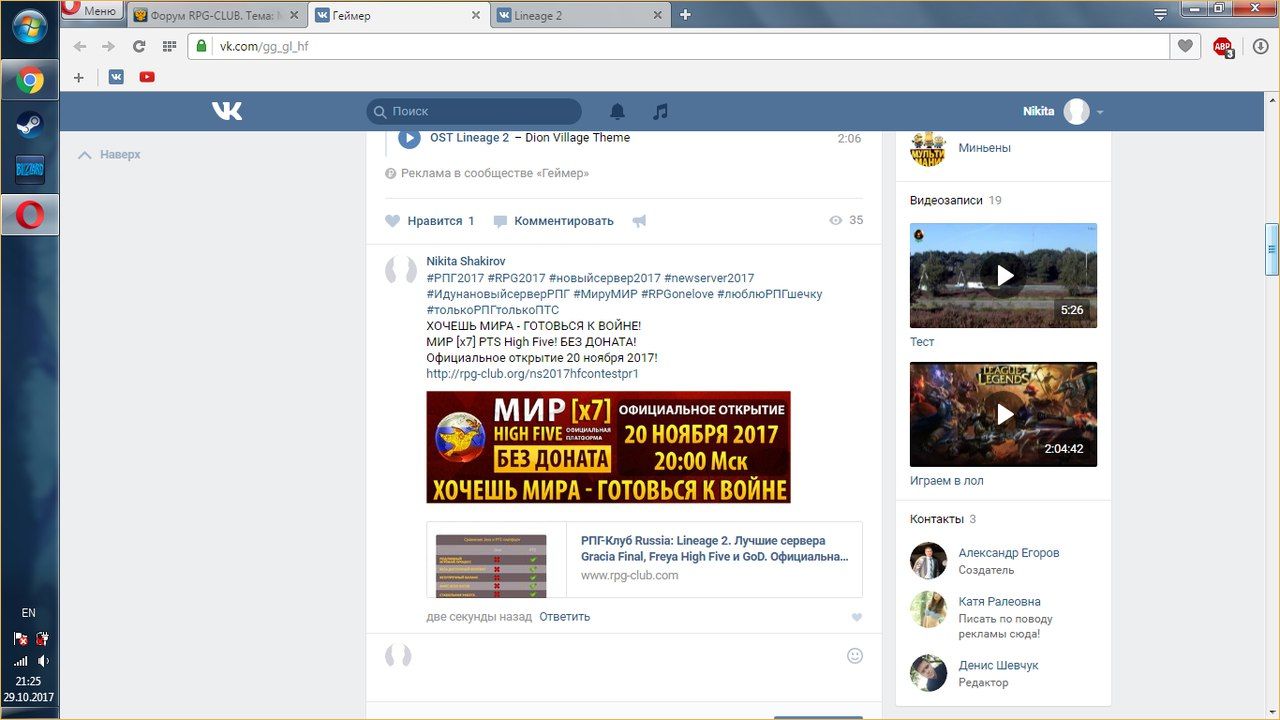
Task: Open Opera from the taskbar
Action: [29, 214]
